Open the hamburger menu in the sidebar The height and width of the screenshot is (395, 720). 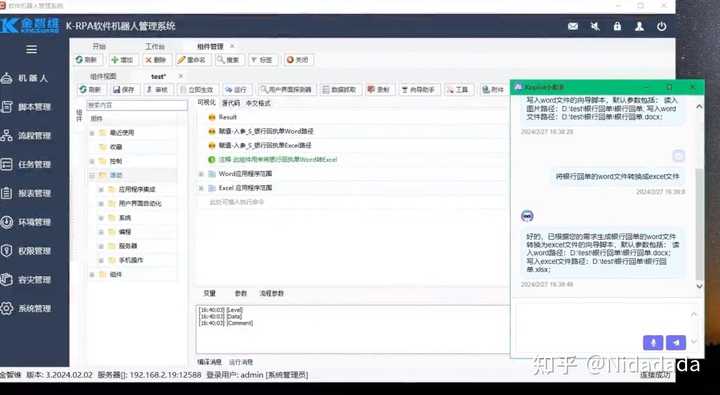click(31, 49)
